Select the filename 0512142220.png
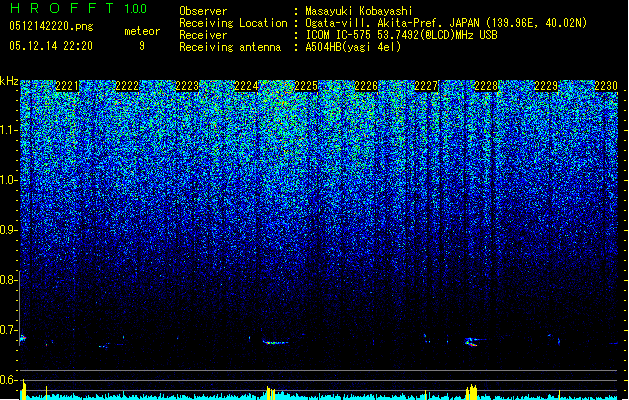Screen dimensions: 629x400 pos(51,26)
